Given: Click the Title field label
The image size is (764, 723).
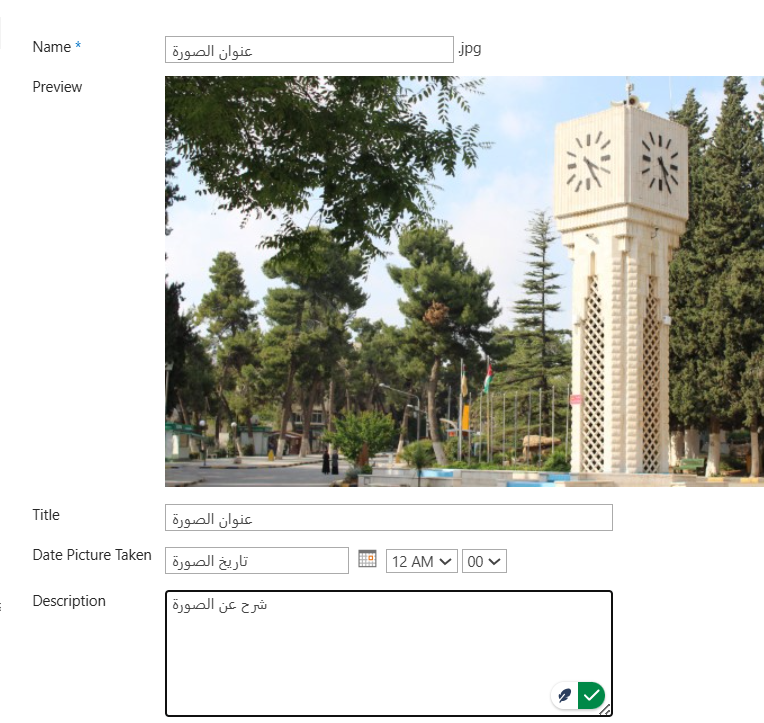Looking at the screenshot, I should coord(46,515).
